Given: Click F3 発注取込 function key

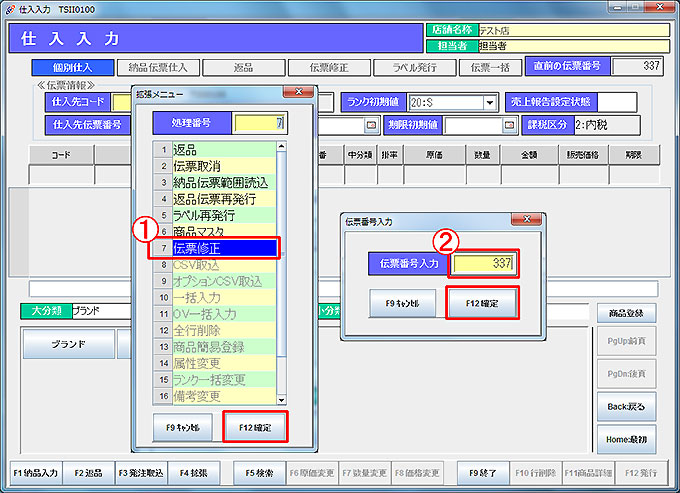Looking at the screenshot, I should (141, 473).
